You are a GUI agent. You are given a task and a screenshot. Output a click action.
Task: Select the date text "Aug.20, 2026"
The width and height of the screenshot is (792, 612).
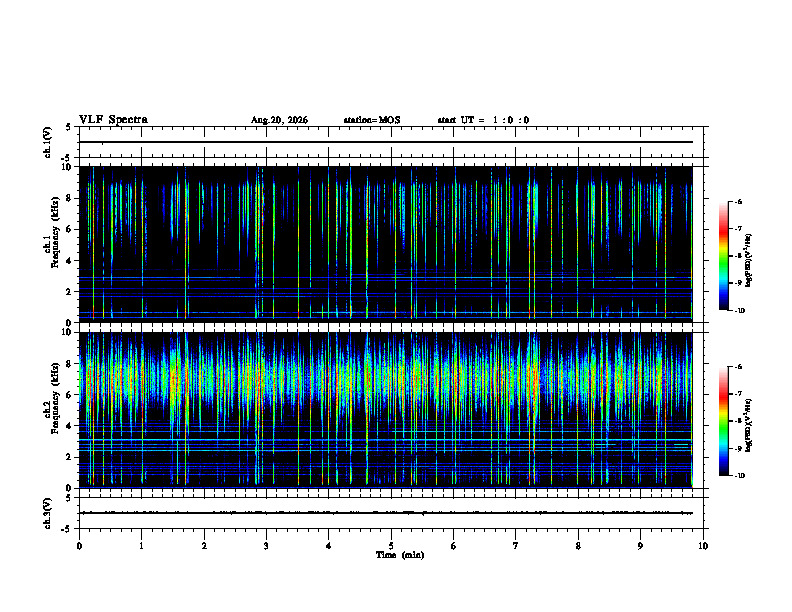pos(279,120)
